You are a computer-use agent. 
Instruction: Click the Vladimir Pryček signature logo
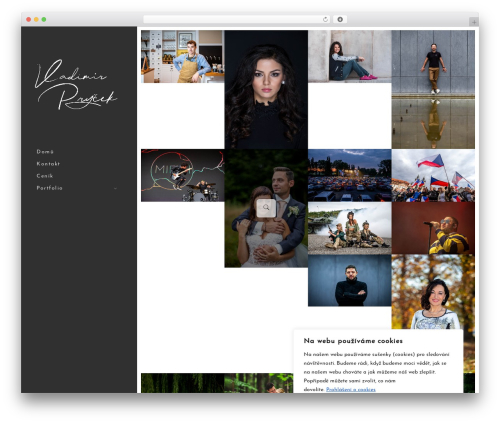[x=76, y=85]
